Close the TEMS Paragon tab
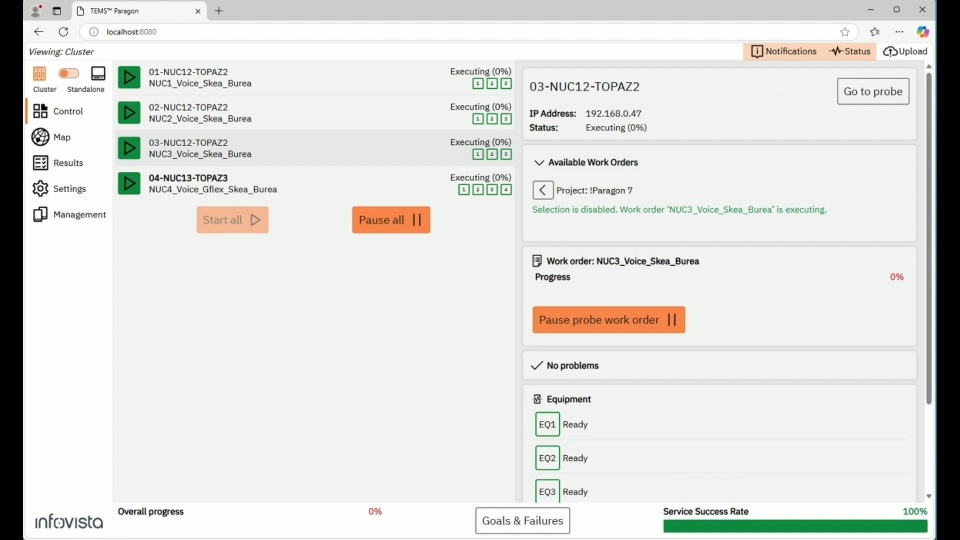The image size is (960, 540). (x=198, y=11)
